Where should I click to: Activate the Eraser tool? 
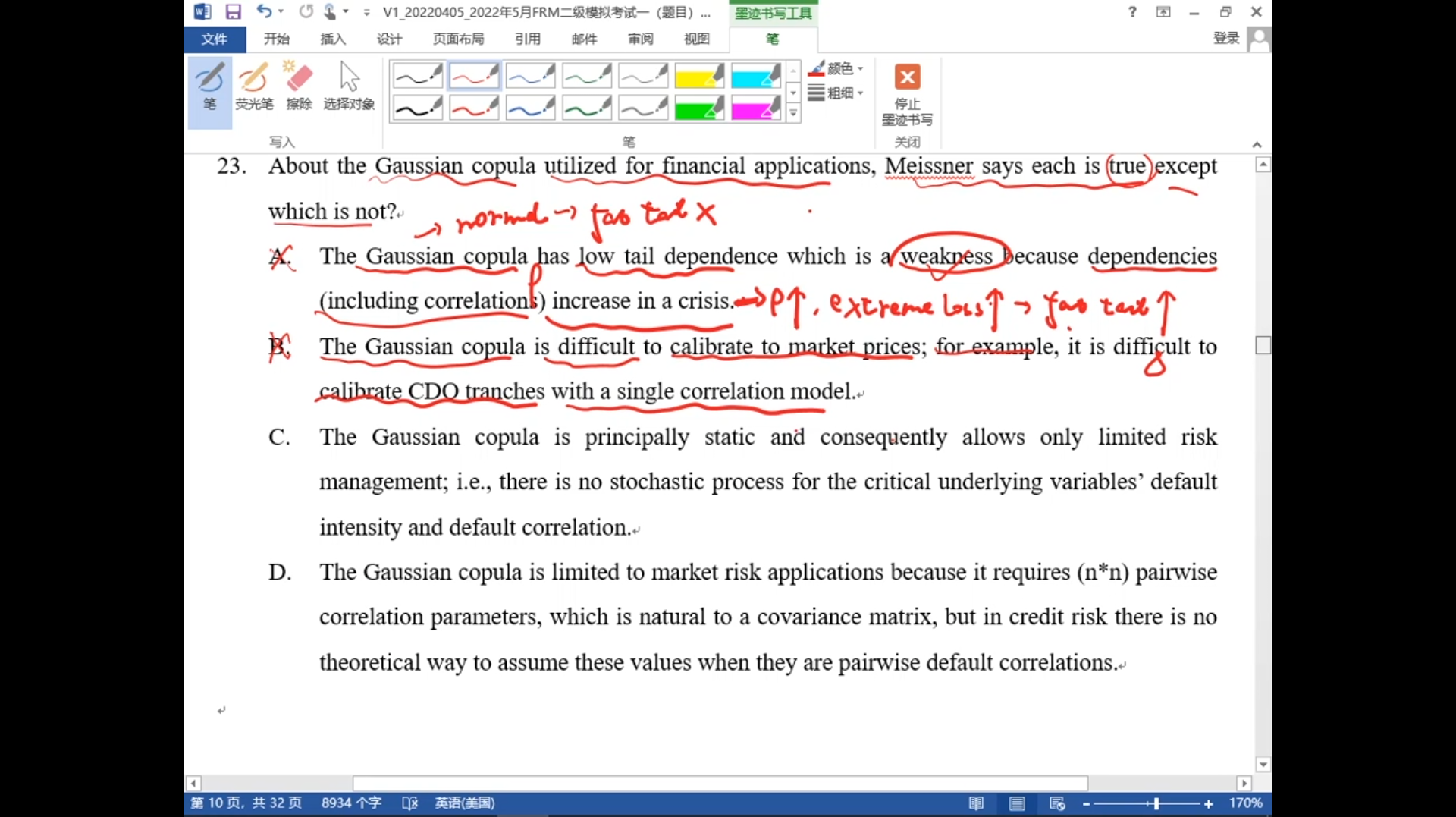(x=299, y=86)
